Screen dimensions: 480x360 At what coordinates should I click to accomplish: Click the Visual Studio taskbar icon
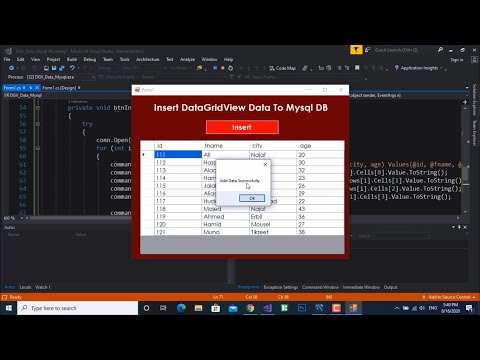pyautogui.click(x=267, y=308)
